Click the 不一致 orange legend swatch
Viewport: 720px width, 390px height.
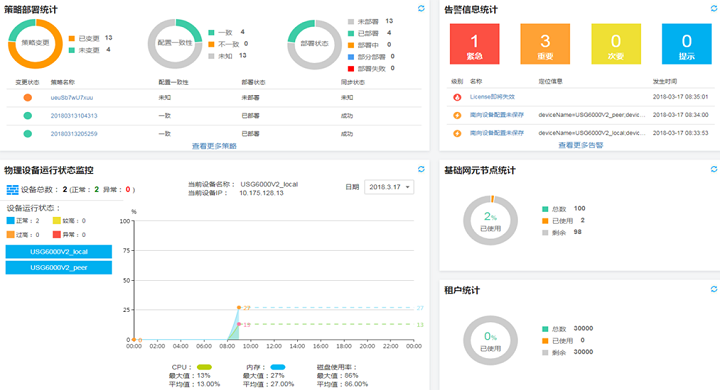pos(211,44)
